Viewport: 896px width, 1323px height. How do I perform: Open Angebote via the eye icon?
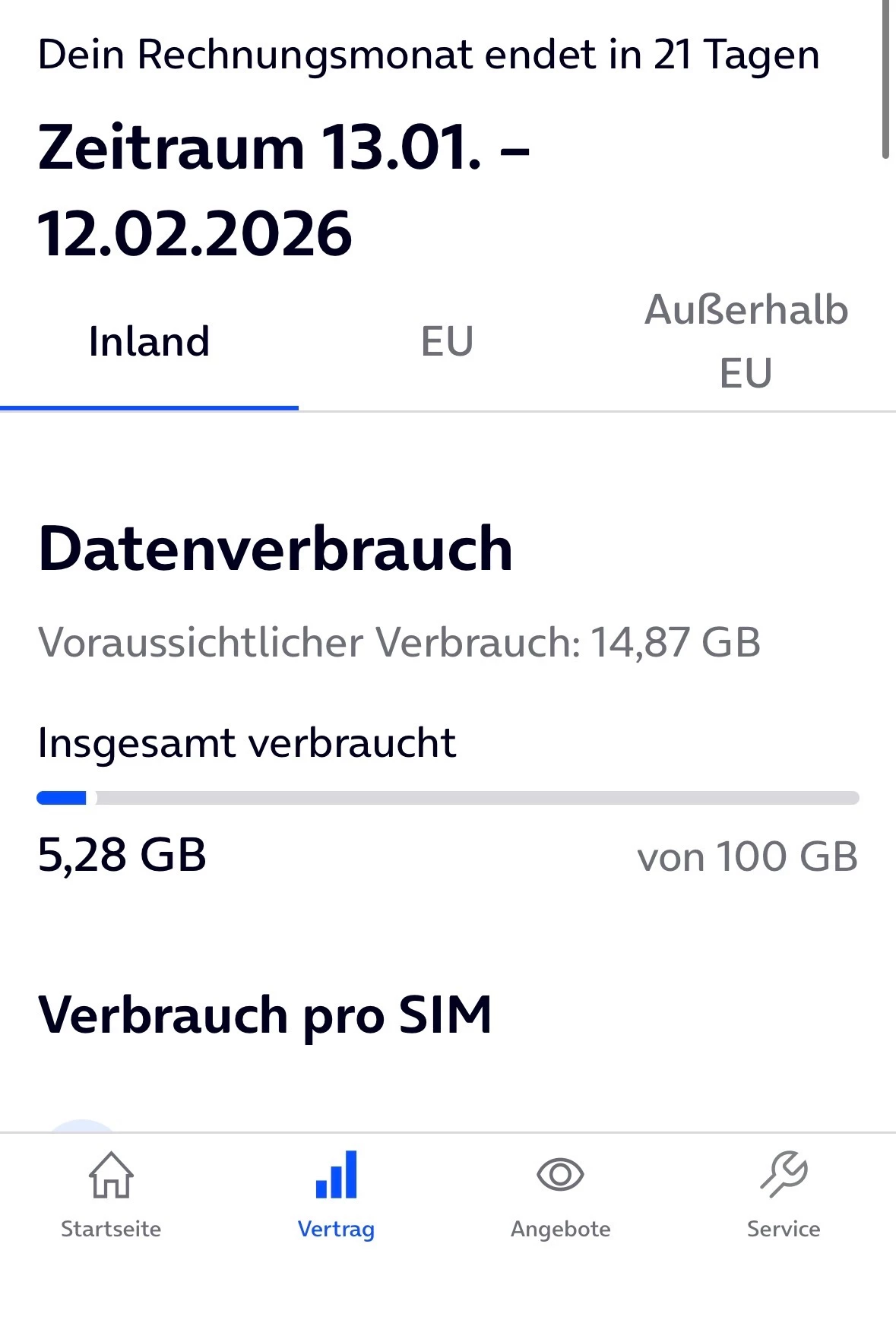(x=560, y=1175)
